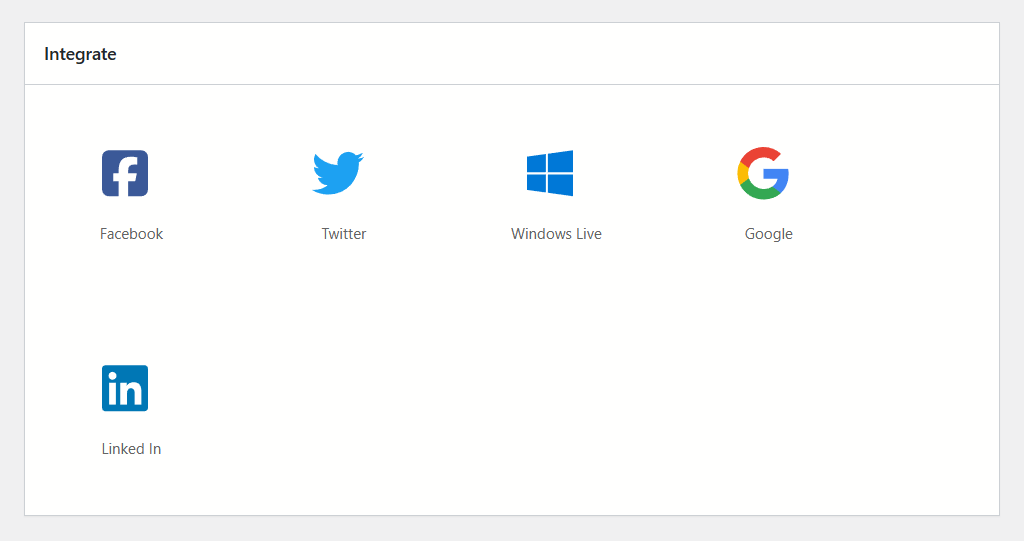
Task: Open the "Linked In" text label
Action: (131, 449)
